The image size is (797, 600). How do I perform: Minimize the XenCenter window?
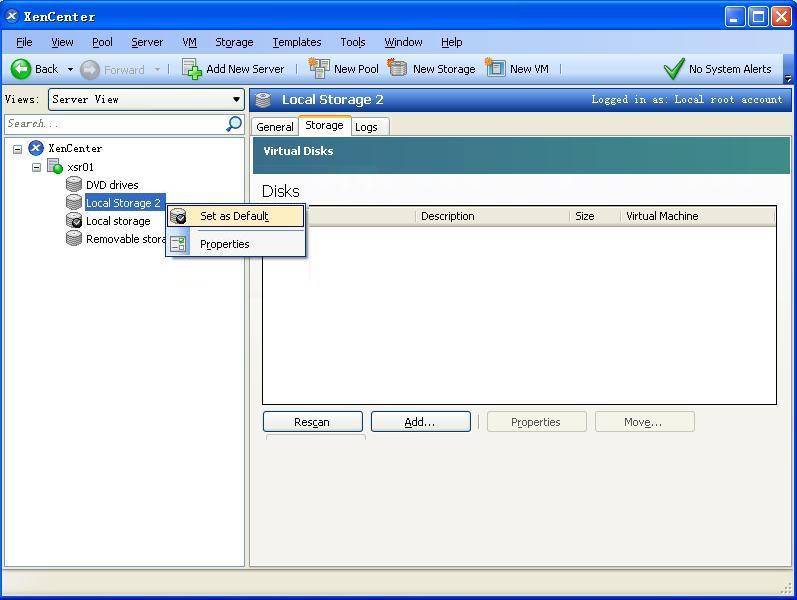pos(733,17)
